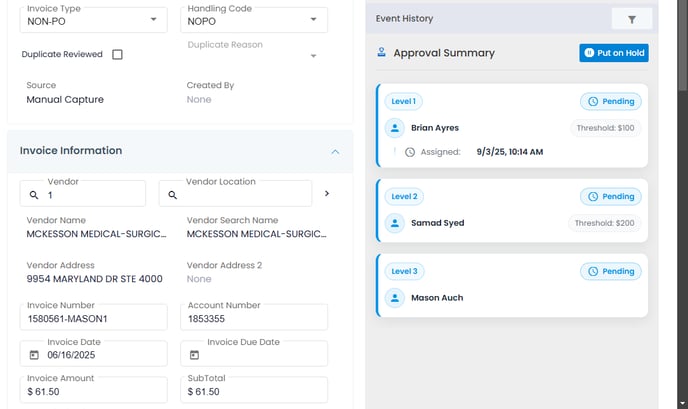Open the Duplicate Reason dropdown

pos(313,56)
